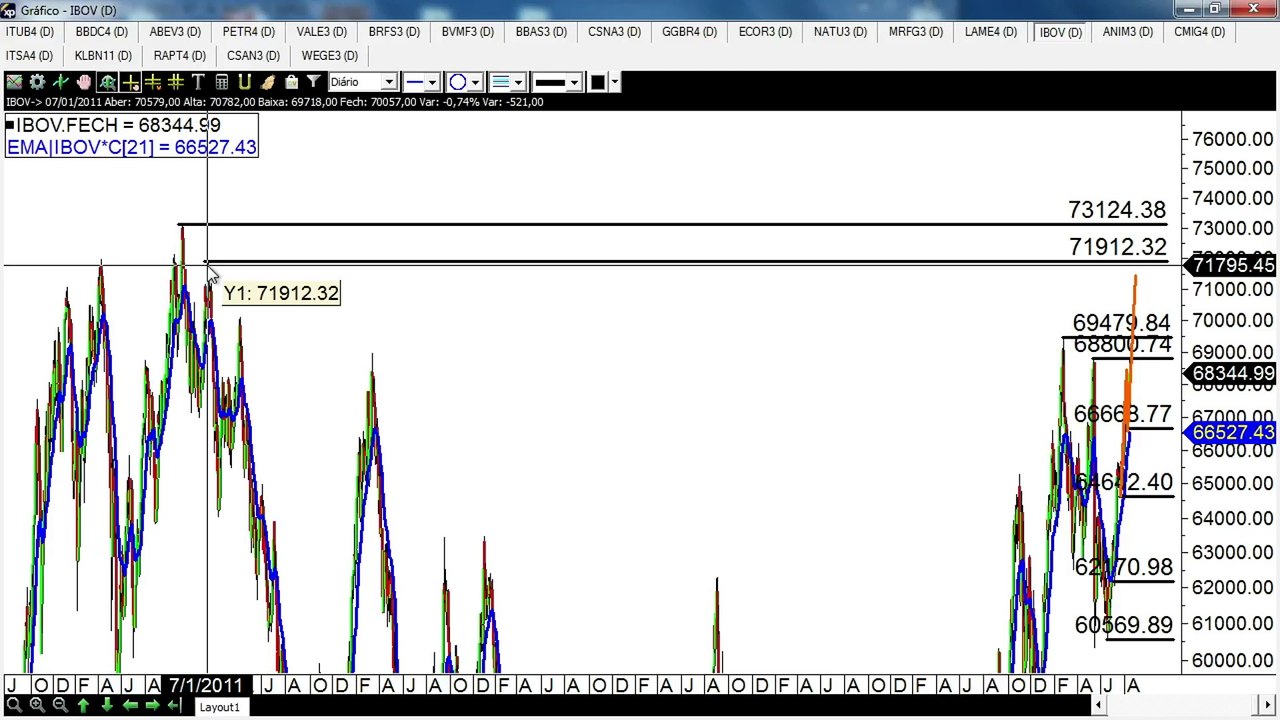Screen dimensions: 1280x720
Task: Click the 69479.84 price level label
Action: click(x=1121, y=323)
